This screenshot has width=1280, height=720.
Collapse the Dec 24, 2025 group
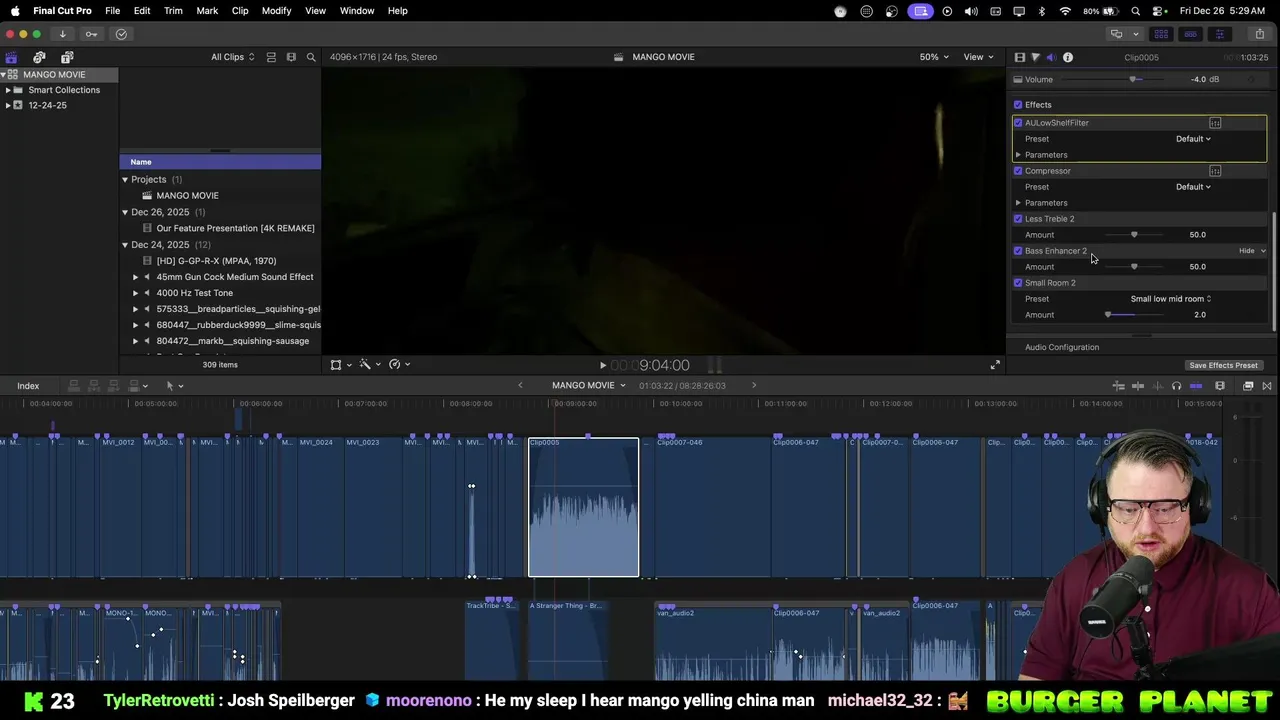tap(125, 245)
